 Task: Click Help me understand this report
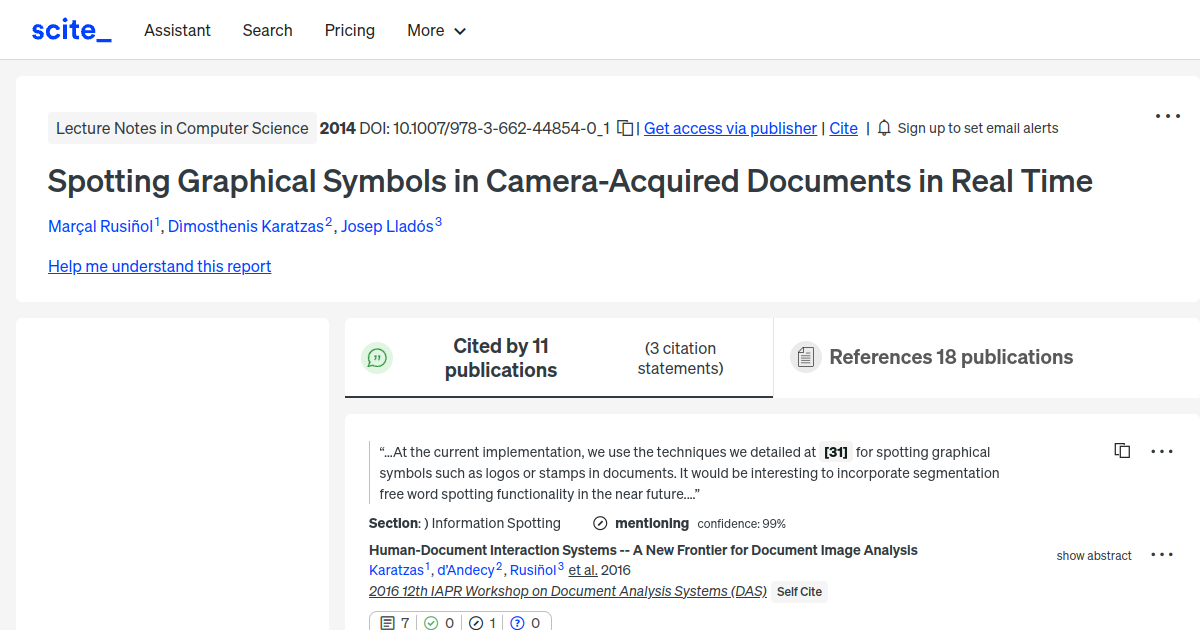pyautogui.click(x=159, y=266)
